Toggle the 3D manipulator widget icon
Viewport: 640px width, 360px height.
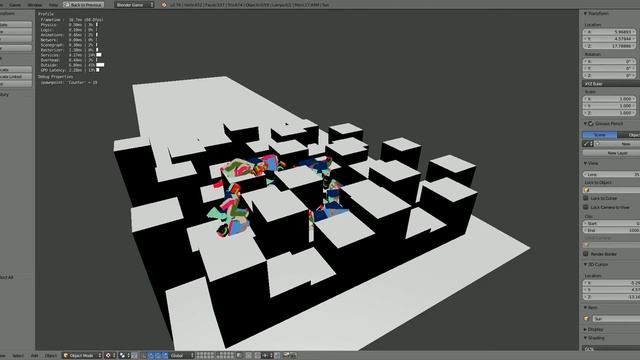click(x=144, y=356)
